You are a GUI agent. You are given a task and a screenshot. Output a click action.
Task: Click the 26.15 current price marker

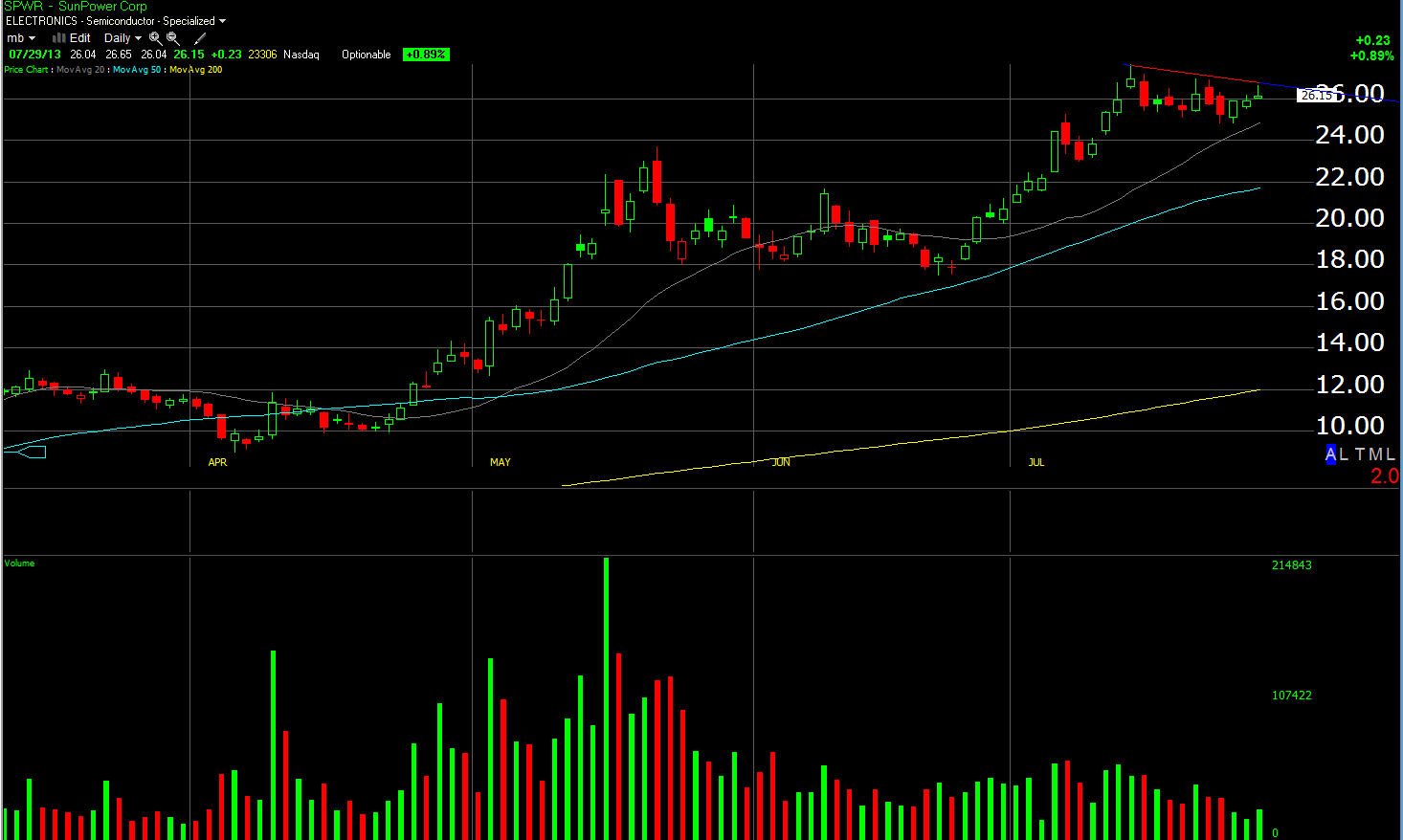[x=1316, y=95]
